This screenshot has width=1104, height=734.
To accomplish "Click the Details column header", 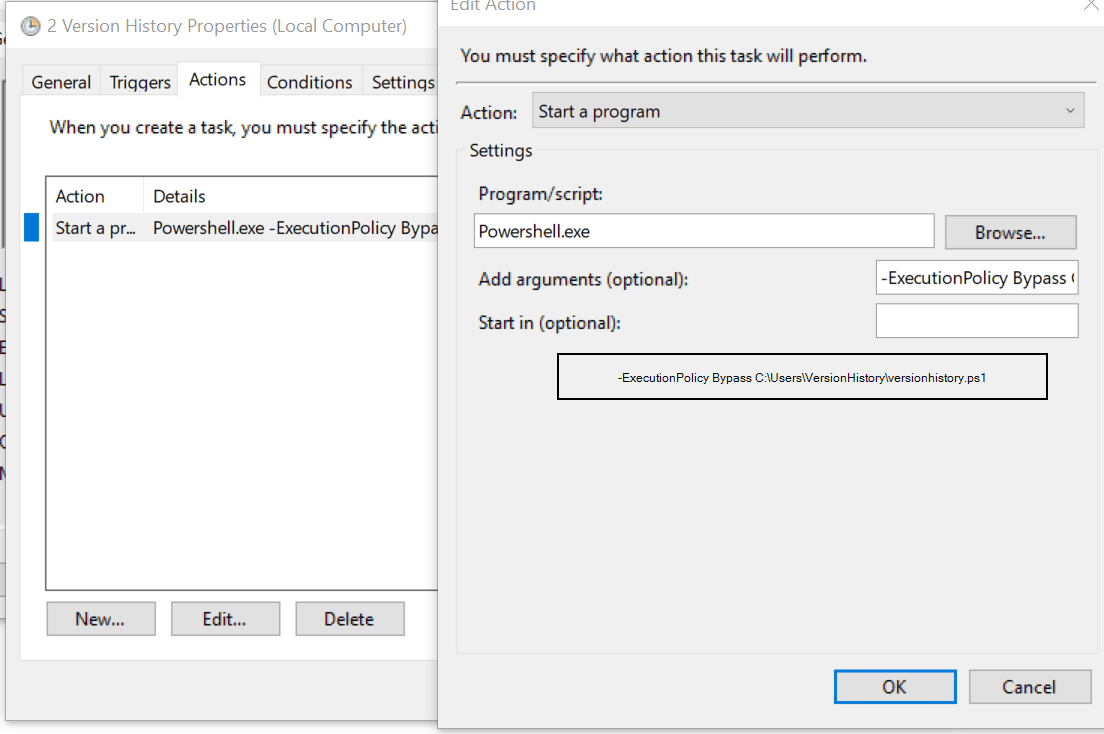I will tap(179, 195).
